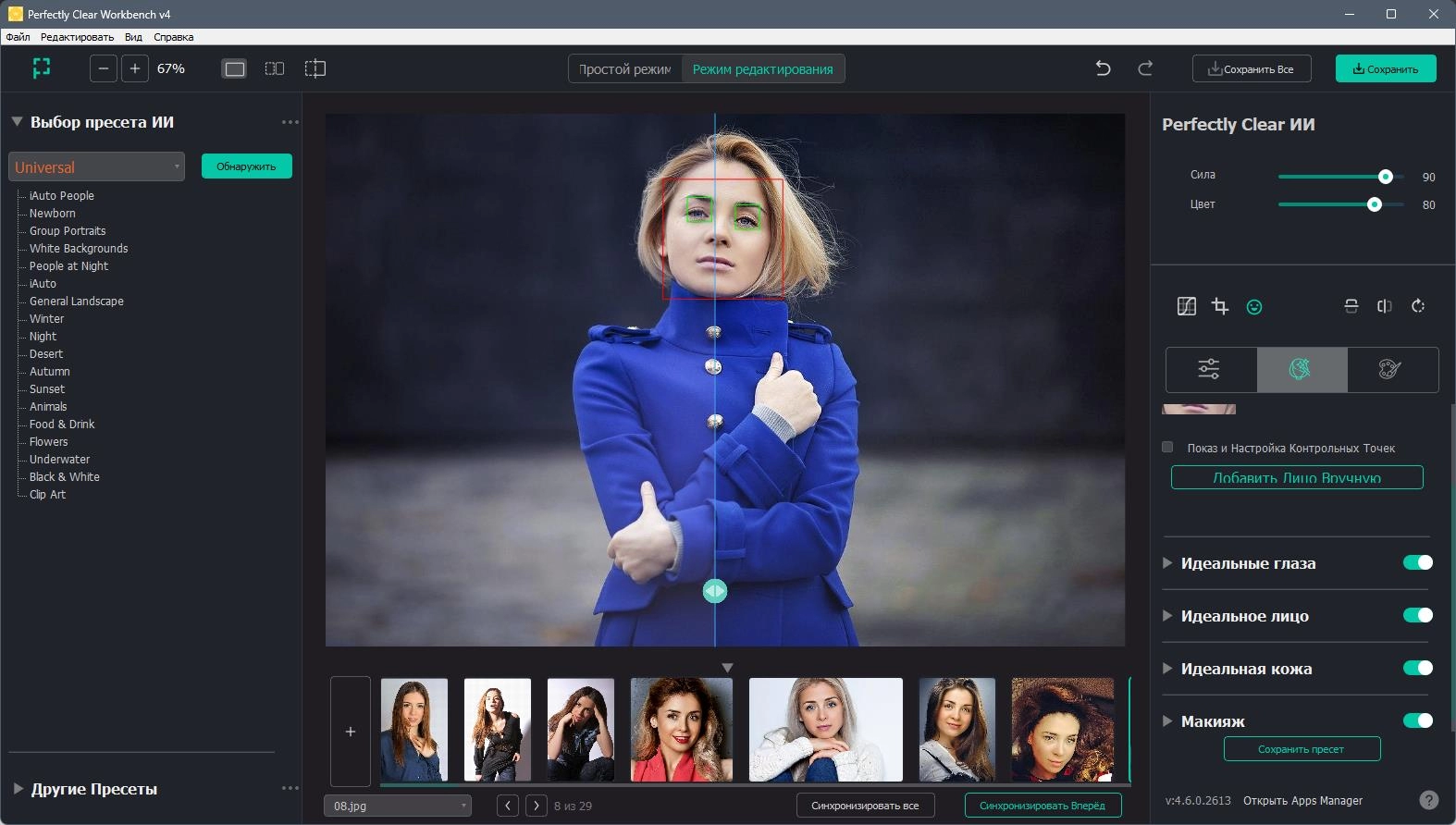Image resolution: width=1456 pixels, height=825 pixels.
Task: Select the woman in red jacket thumbnail
Action: [682, 730]
